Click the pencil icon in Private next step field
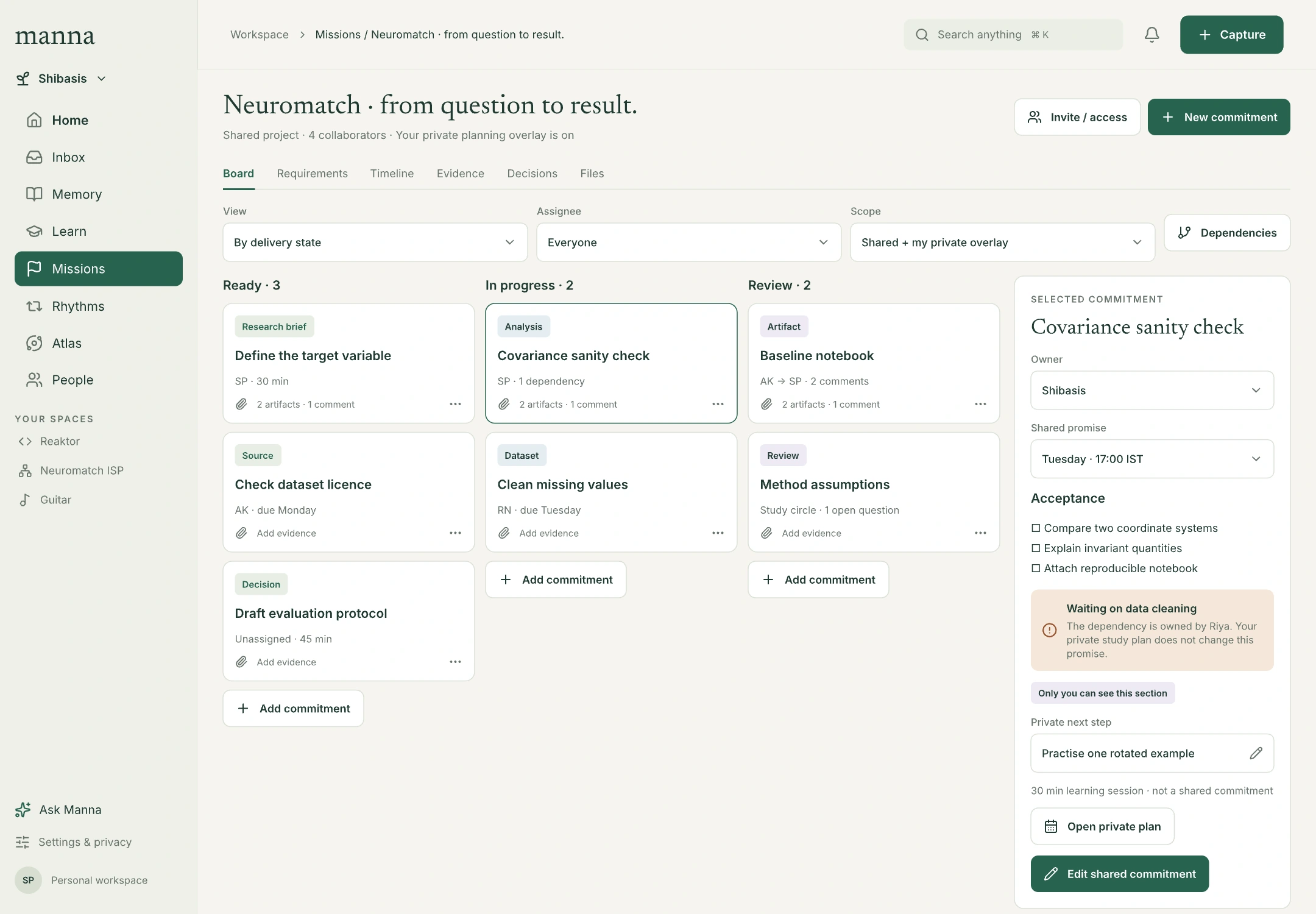1316x914 pixels. click(1256, 753)
